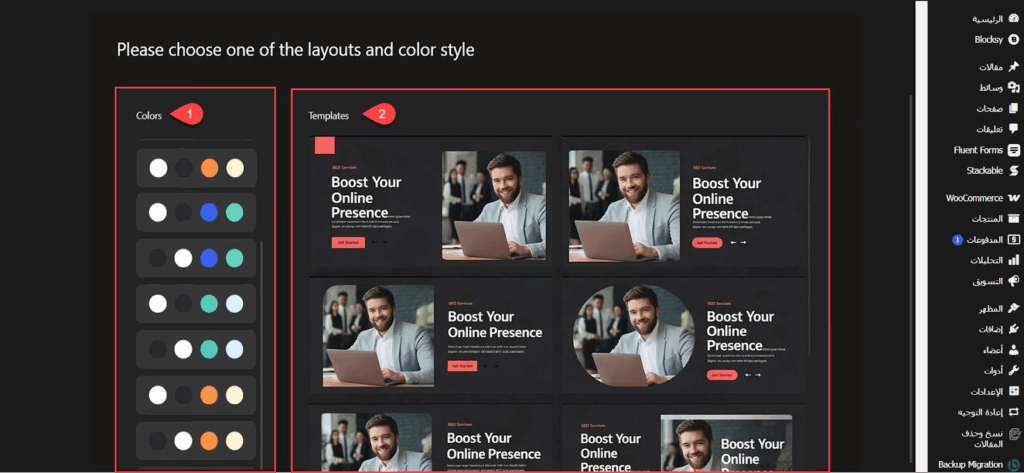Choose the white, dark, teal, light-blue palette
Viewport: 1024px width, 473px height.
196,304
